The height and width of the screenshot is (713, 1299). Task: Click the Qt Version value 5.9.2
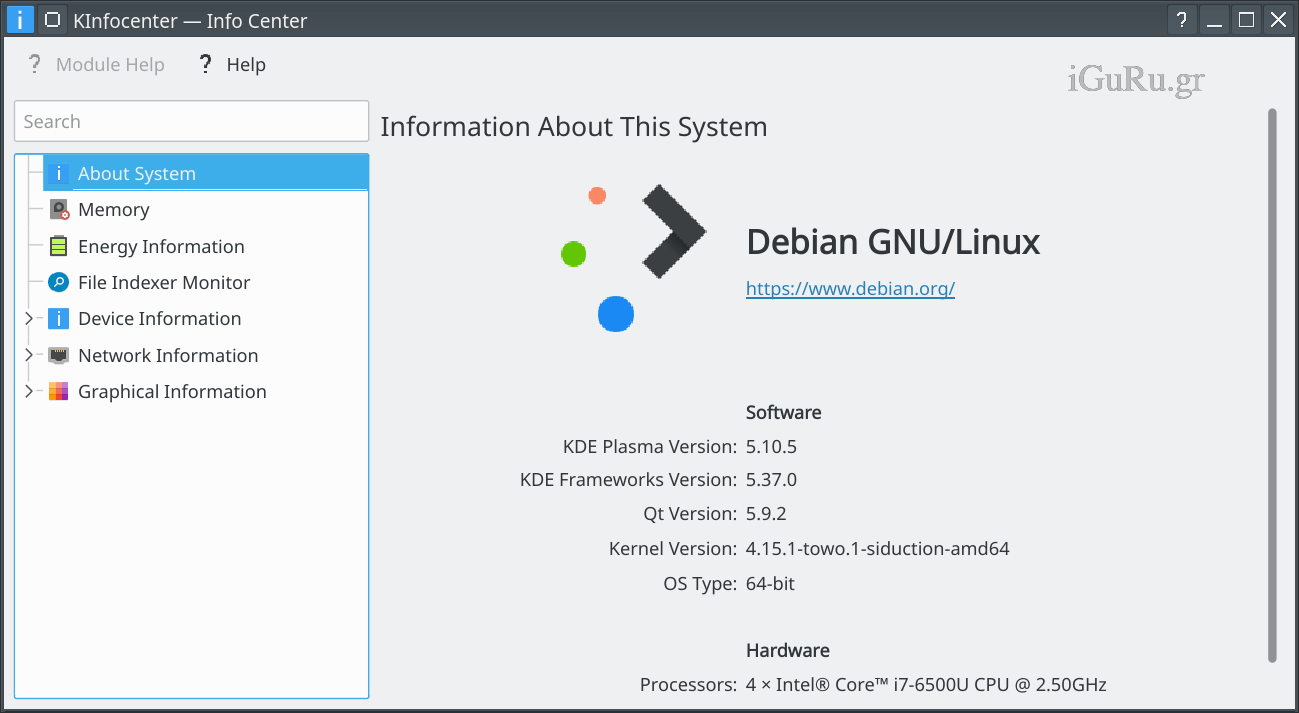tap(766, 514)
